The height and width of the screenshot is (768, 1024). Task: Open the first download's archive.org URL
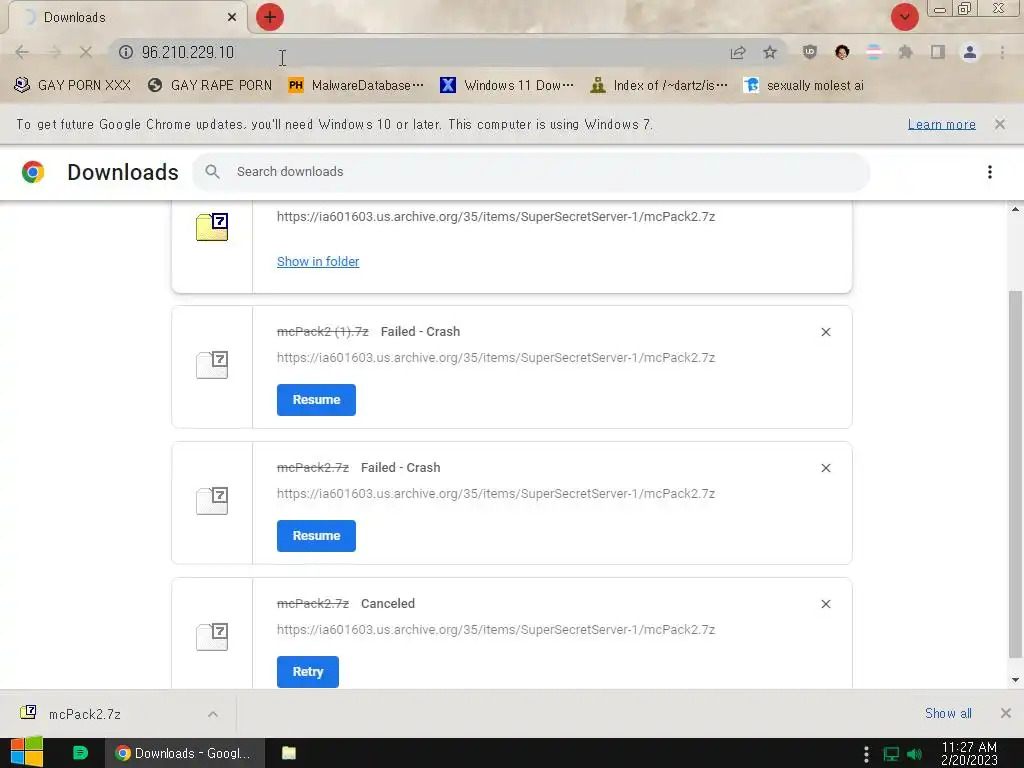coord(496,217)
